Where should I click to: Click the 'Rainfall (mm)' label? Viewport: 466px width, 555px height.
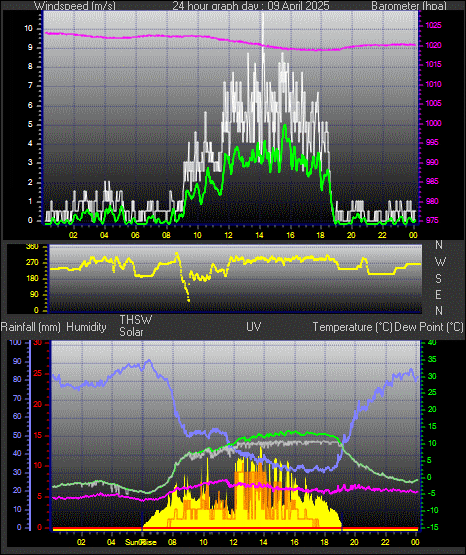31,327
